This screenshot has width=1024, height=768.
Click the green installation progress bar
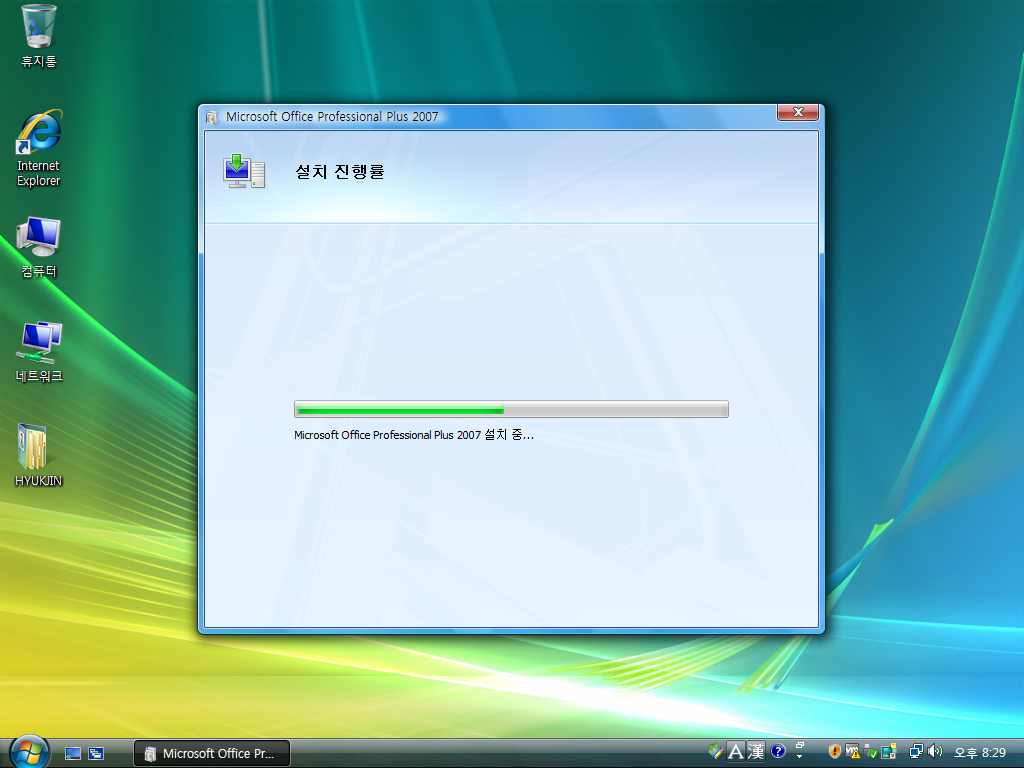511,409
